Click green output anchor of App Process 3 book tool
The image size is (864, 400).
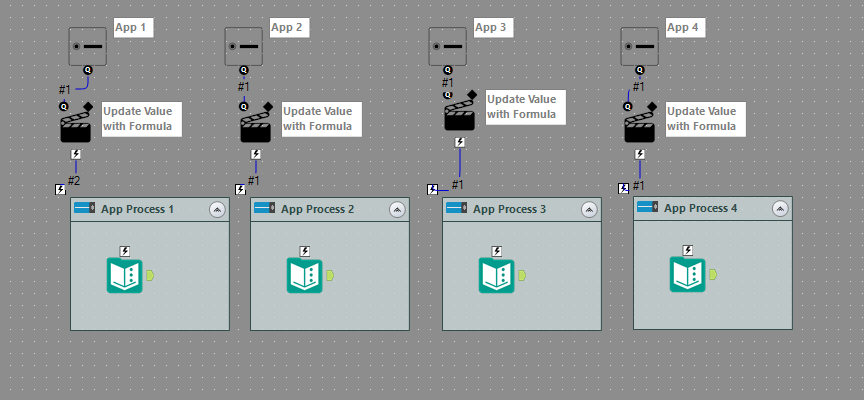[522, 275]
